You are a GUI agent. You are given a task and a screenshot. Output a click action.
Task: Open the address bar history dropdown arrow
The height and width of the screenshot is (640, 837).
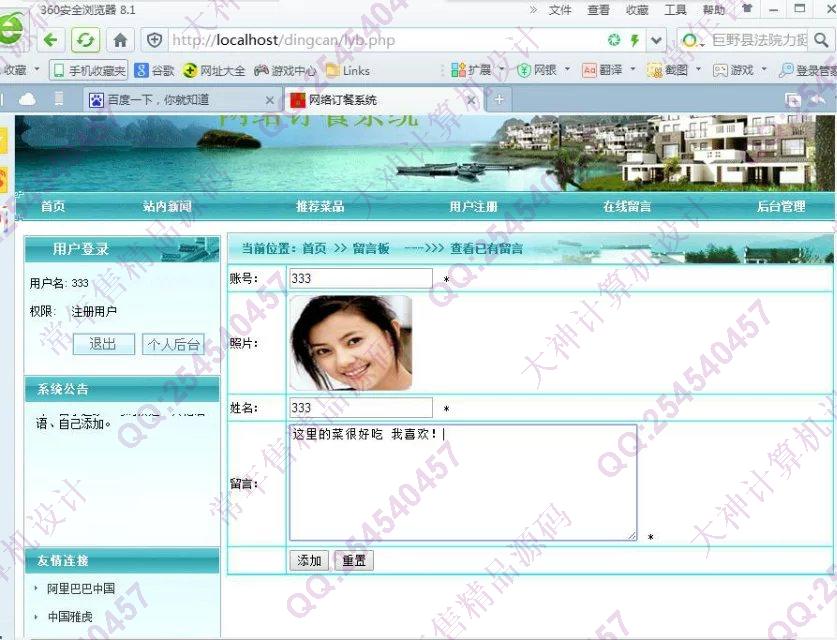click(656, 40)
